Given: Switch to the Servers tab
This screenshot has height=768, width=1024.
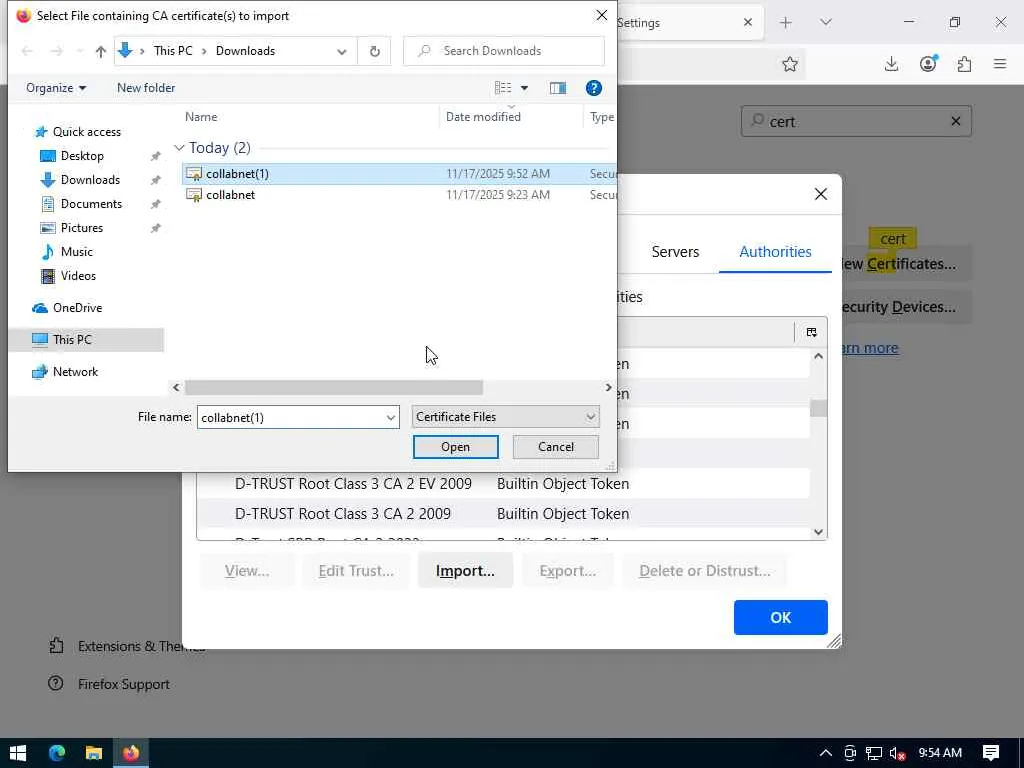Looking at the screenshot, I should [x=675, y=252].
